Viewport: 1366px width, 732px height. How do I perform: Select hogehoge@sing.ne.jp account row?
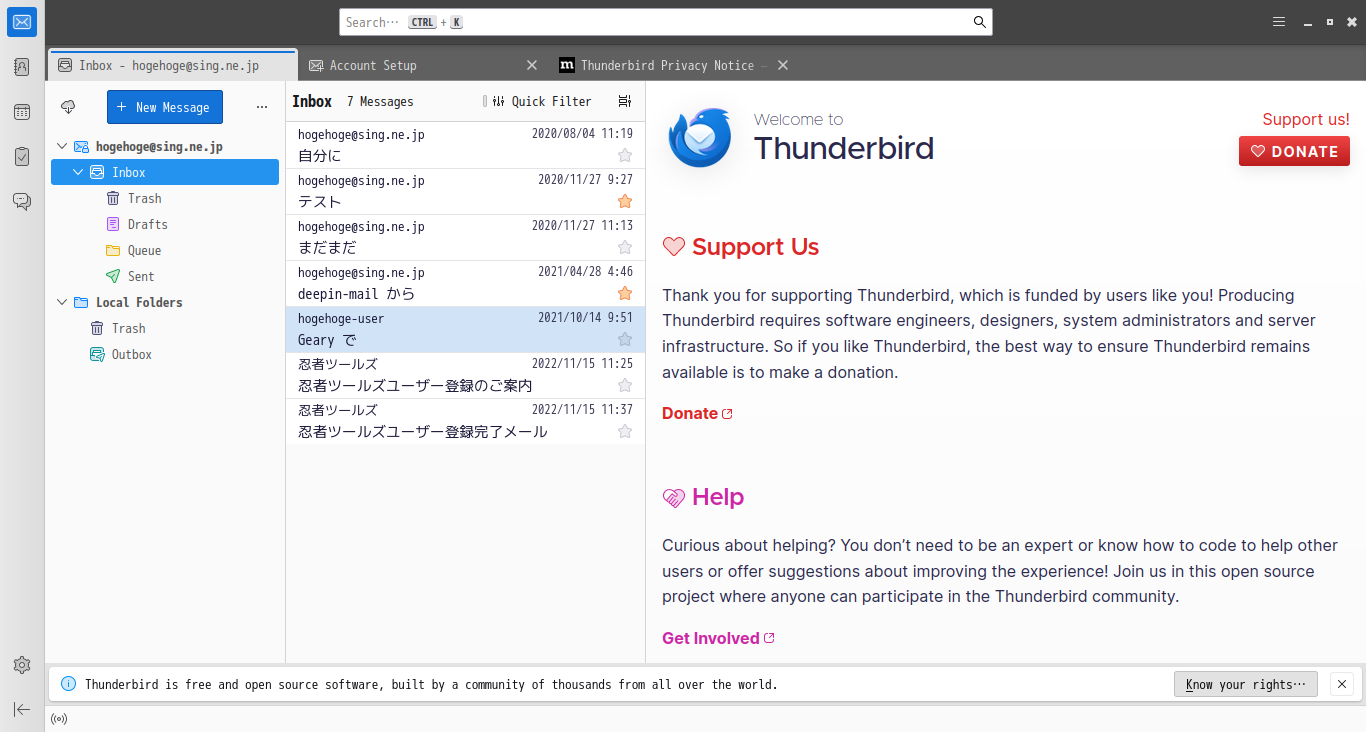[165, 146]
